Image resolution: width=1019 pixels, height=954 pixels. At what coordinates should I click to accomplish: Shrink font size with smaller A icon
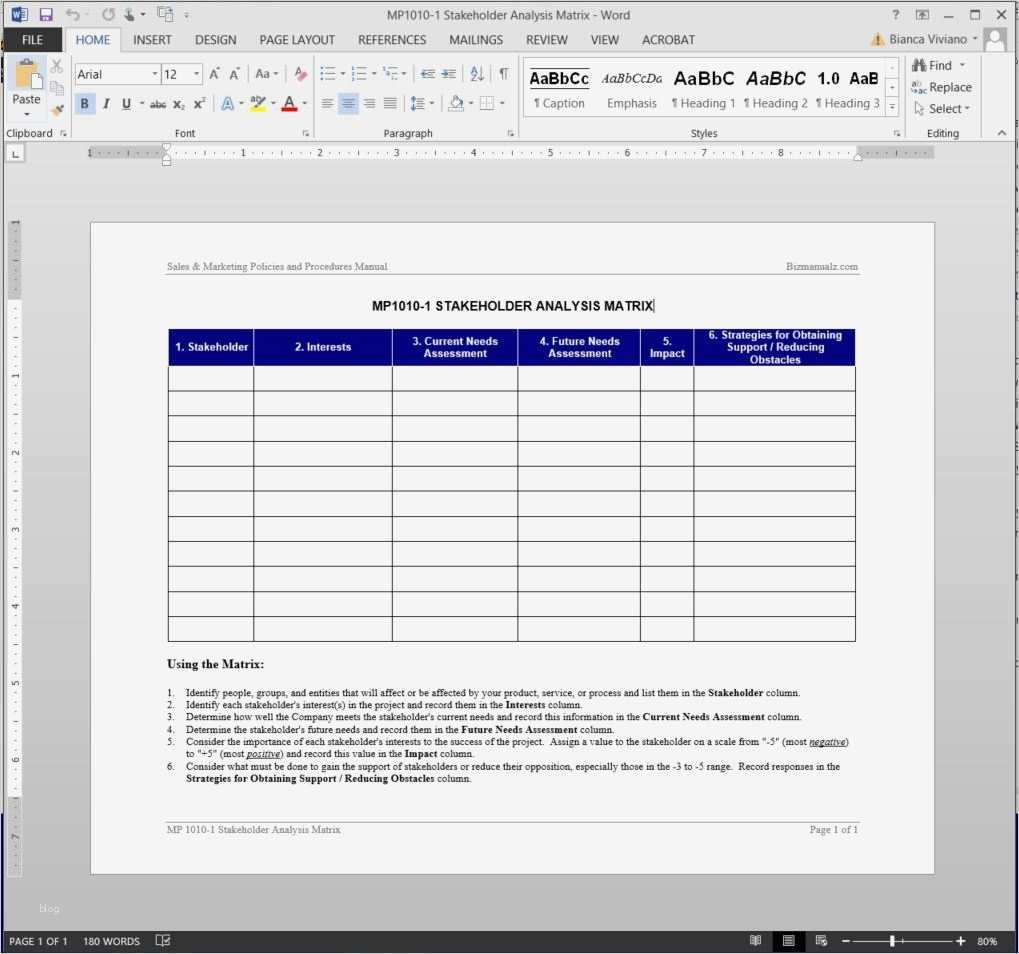(x=234, y=74)
